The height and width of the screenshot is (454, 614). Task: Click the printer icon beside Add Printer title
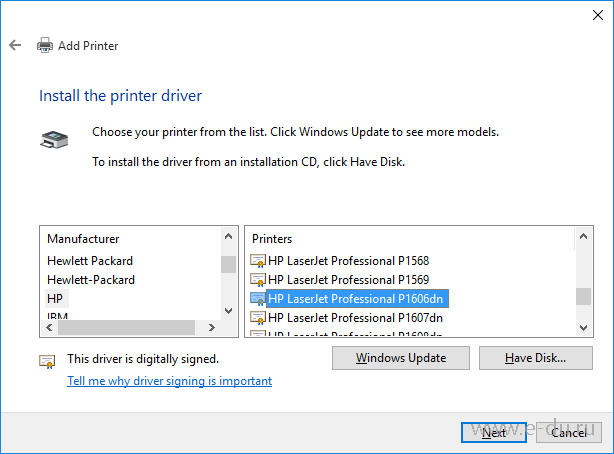pos(45,46)
